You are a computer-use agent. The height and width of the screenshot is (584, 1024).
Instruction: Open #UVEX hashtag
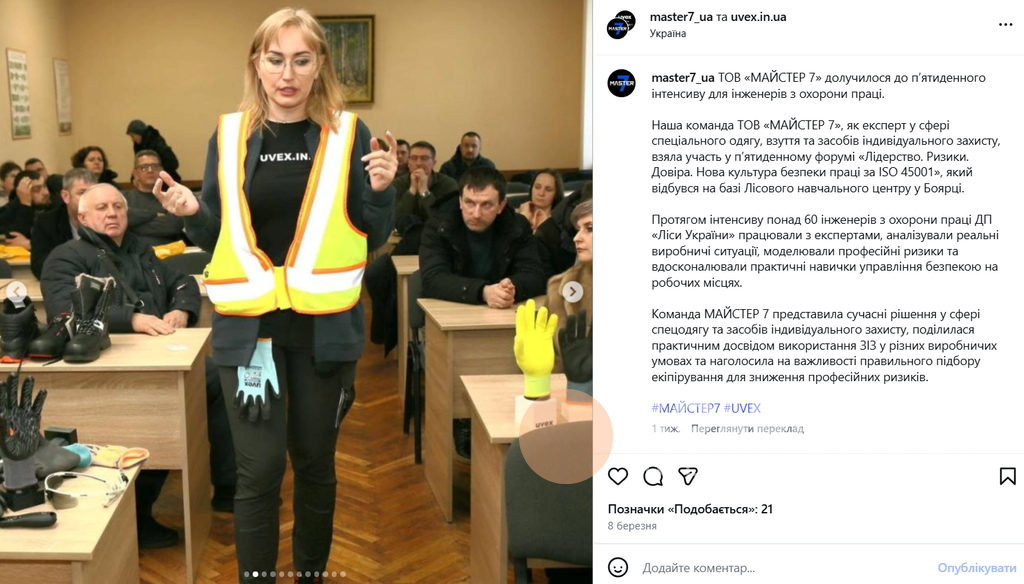(x=743, y=408)
